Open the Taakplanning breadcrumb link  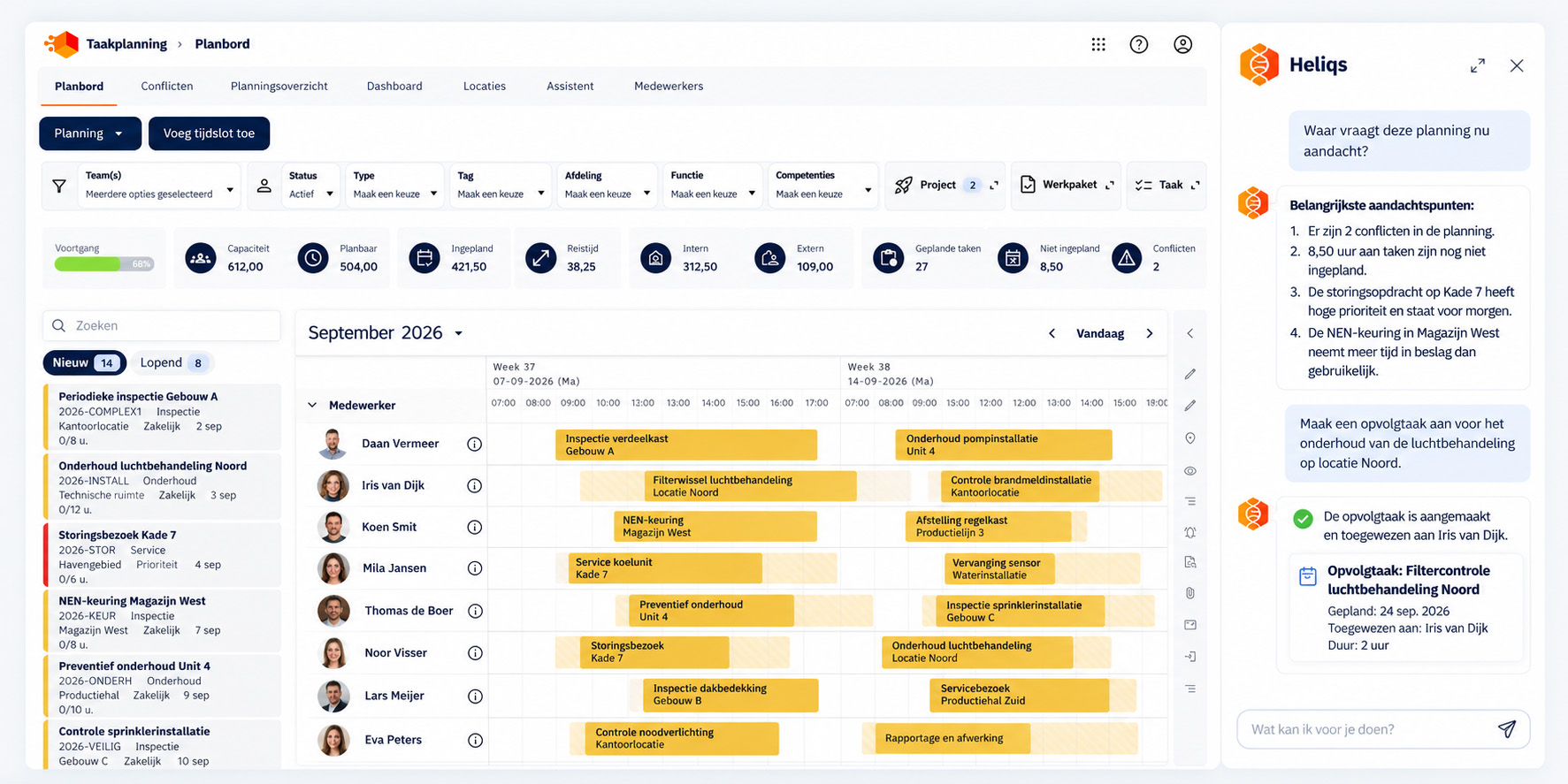coord(126,44)
